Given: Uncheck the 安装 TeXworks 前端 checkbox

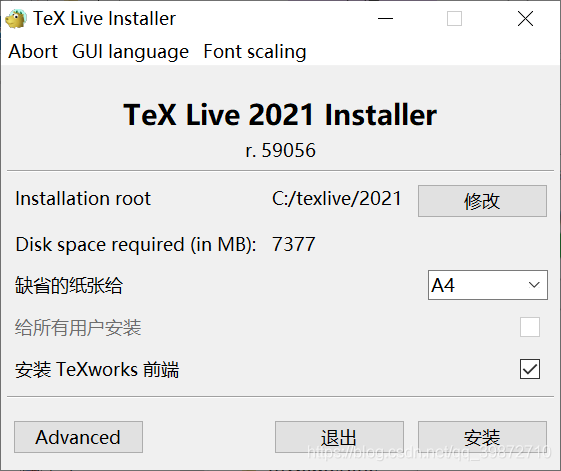Looking at the screenshot, I should (x=530, y=369).
